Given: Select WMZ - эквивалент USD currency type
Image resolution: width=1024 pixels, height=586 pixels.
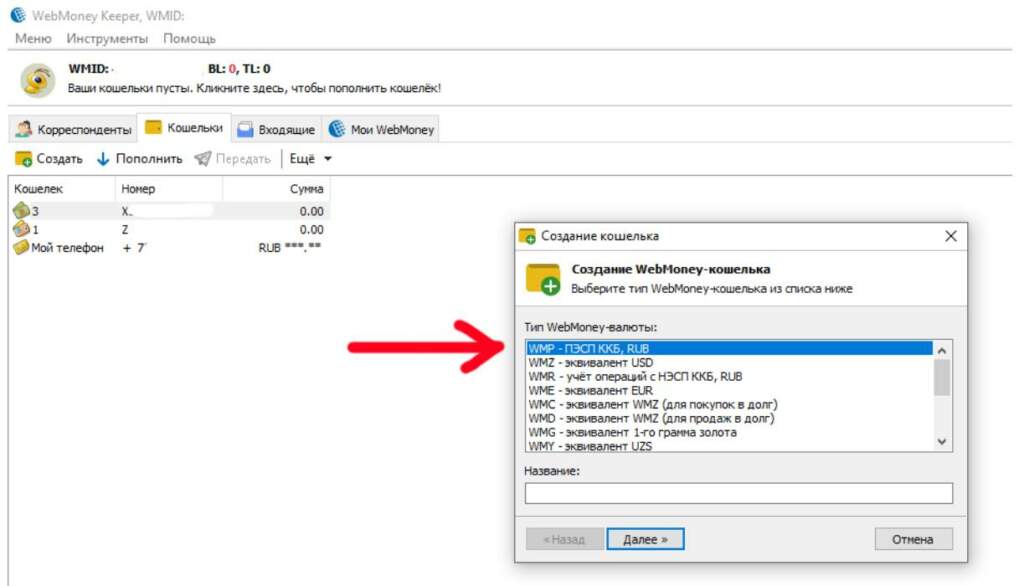Looking at the screenshot, I should click(x=588, y=362).
